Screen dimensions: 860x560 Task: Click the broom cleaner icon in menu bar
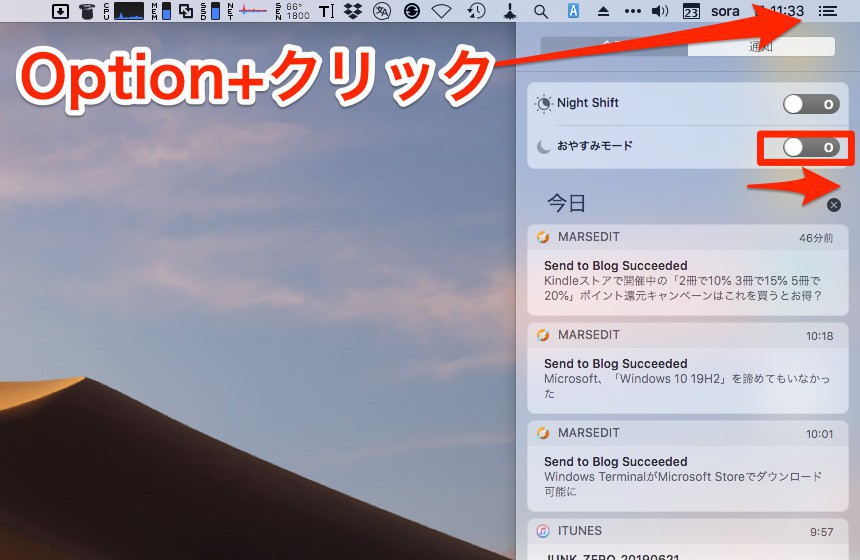[x=510, y=11]
